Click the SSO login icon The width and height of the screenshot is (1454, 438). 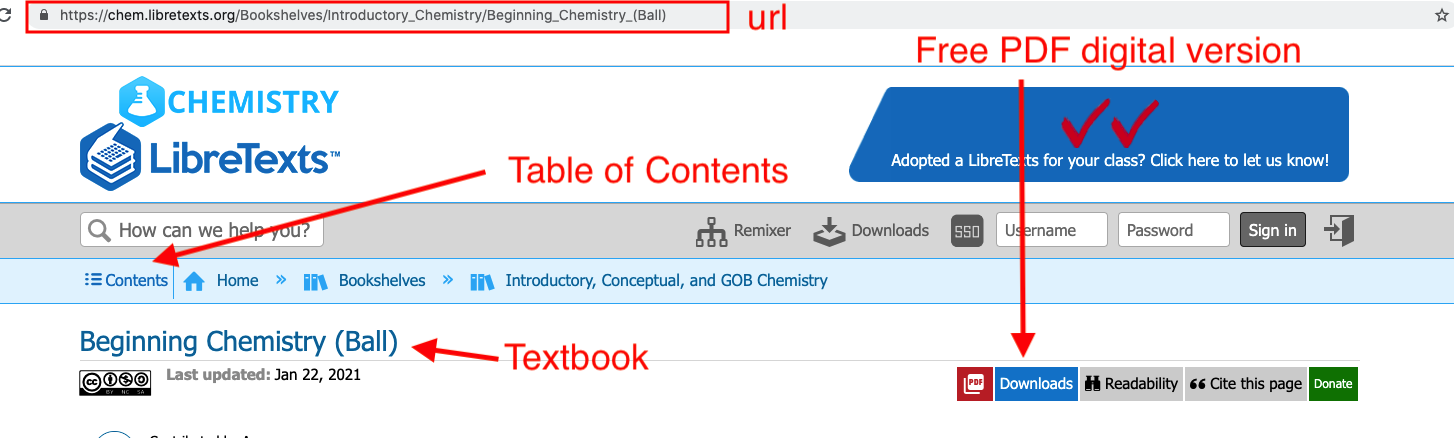click(x=967, y=230)
